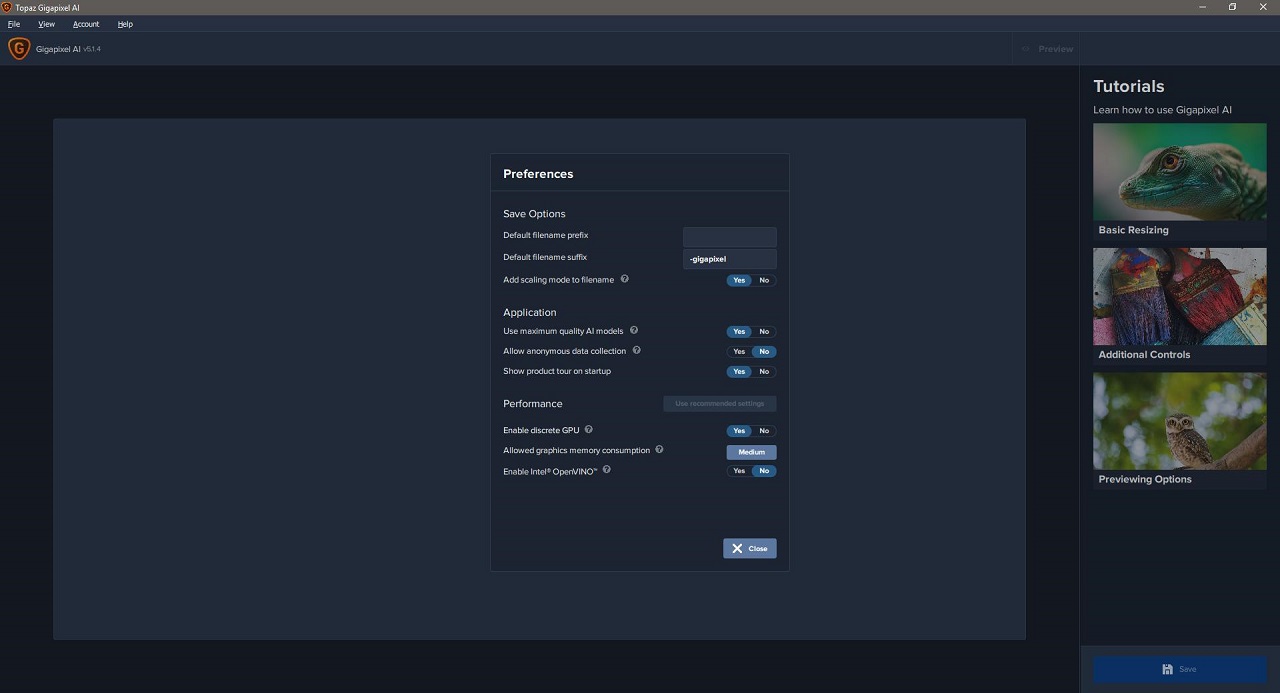Enable anonymous data collection with Yes
The width and height of the screenshot is (1280, 693).
coord(739,352)
